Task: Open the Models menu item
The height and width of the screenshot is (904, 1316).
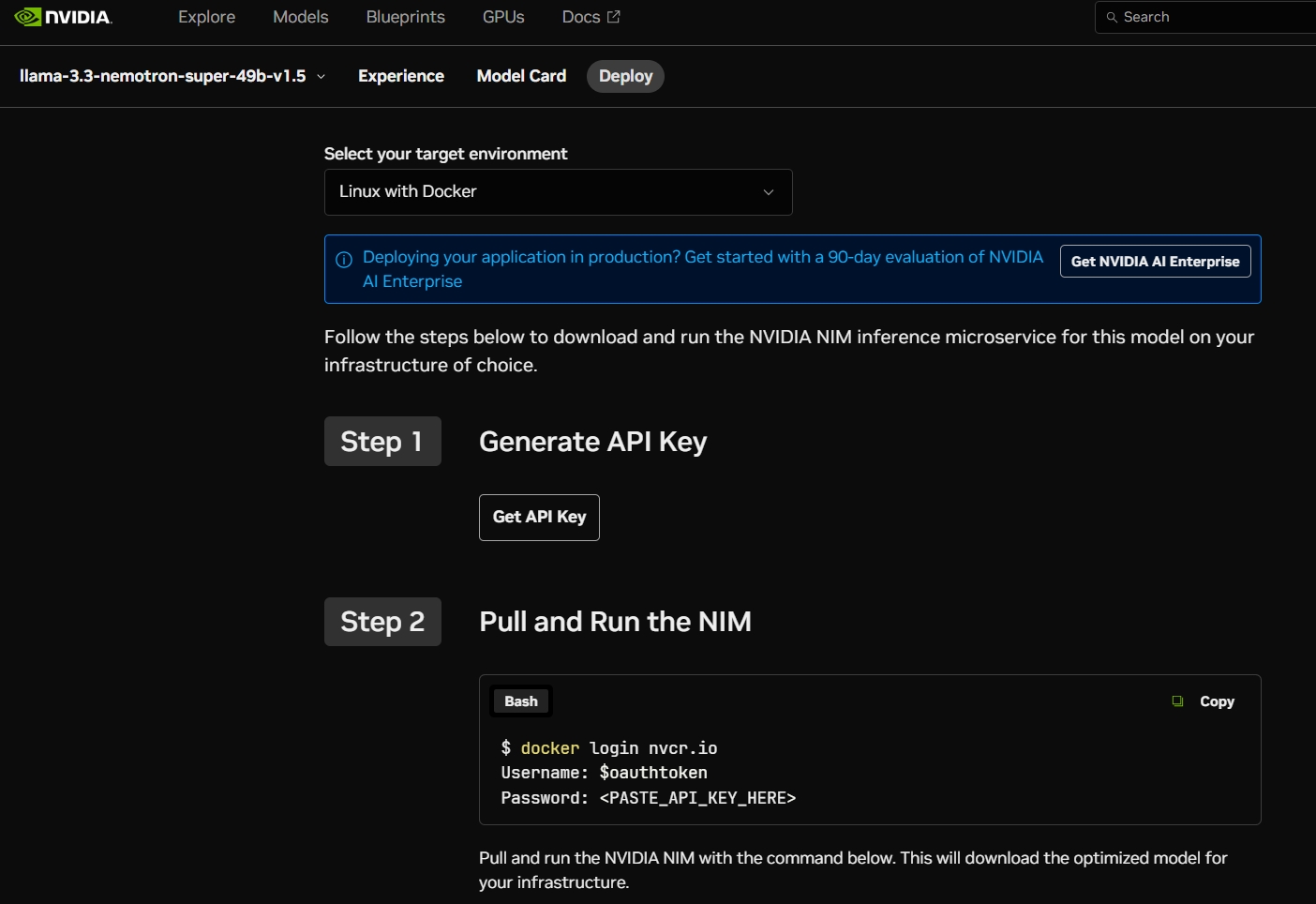Action: coord(300,17)
